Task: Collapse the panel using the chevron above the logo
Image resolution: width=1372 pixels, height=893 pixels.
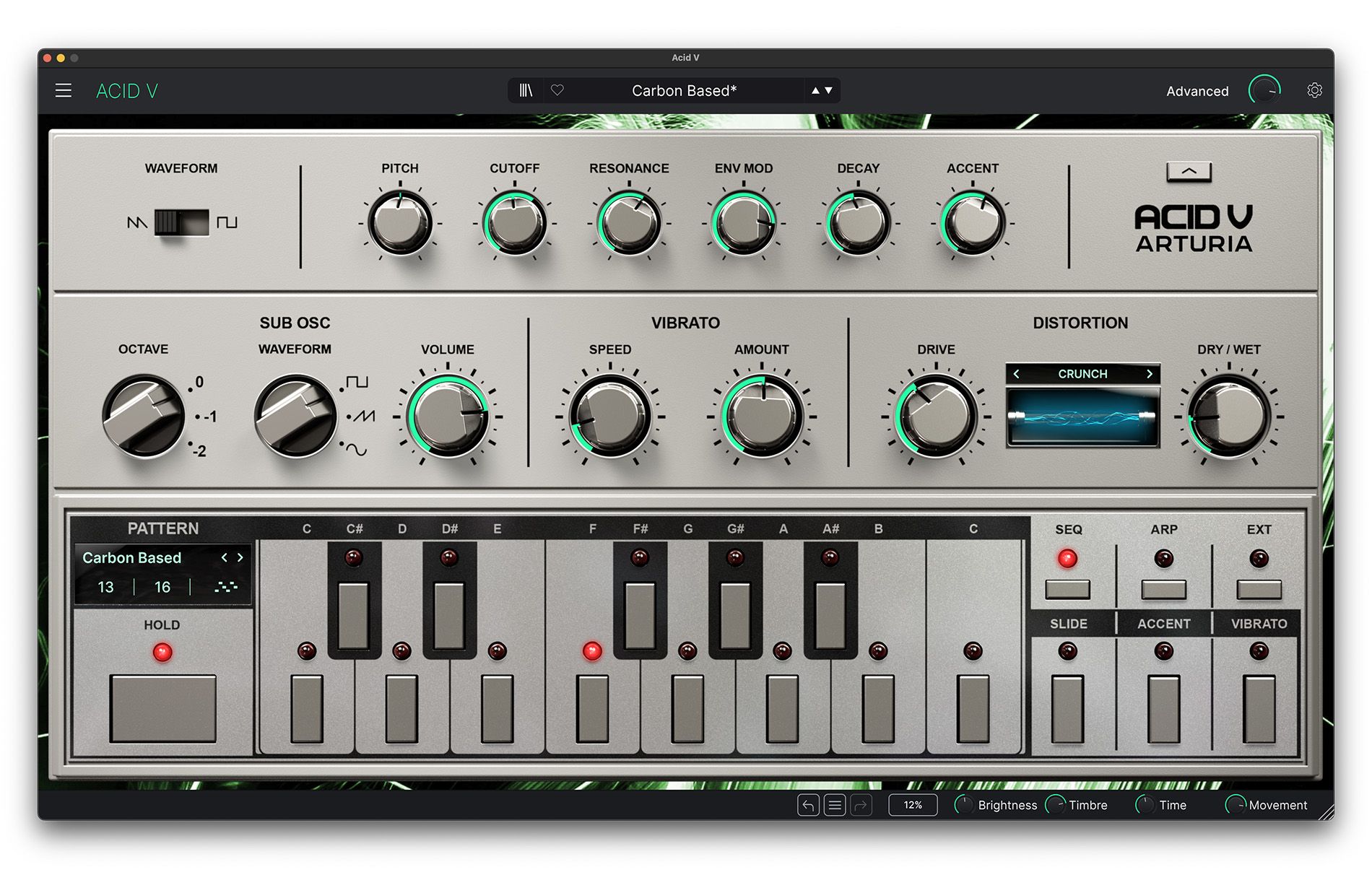Action: 1189,171
